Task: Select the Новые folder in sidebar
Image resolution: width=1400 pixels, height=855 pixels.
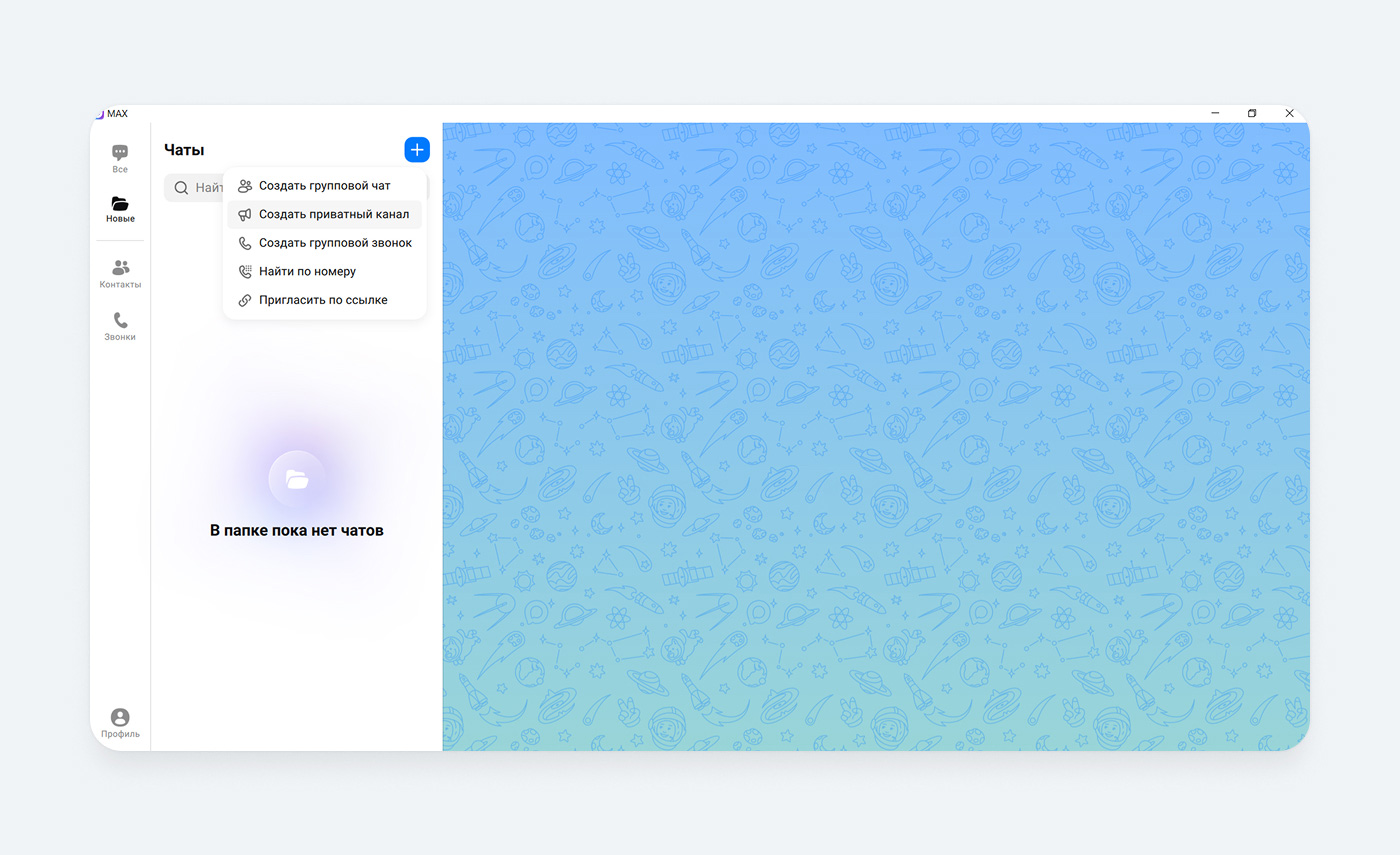Action: 120,209
